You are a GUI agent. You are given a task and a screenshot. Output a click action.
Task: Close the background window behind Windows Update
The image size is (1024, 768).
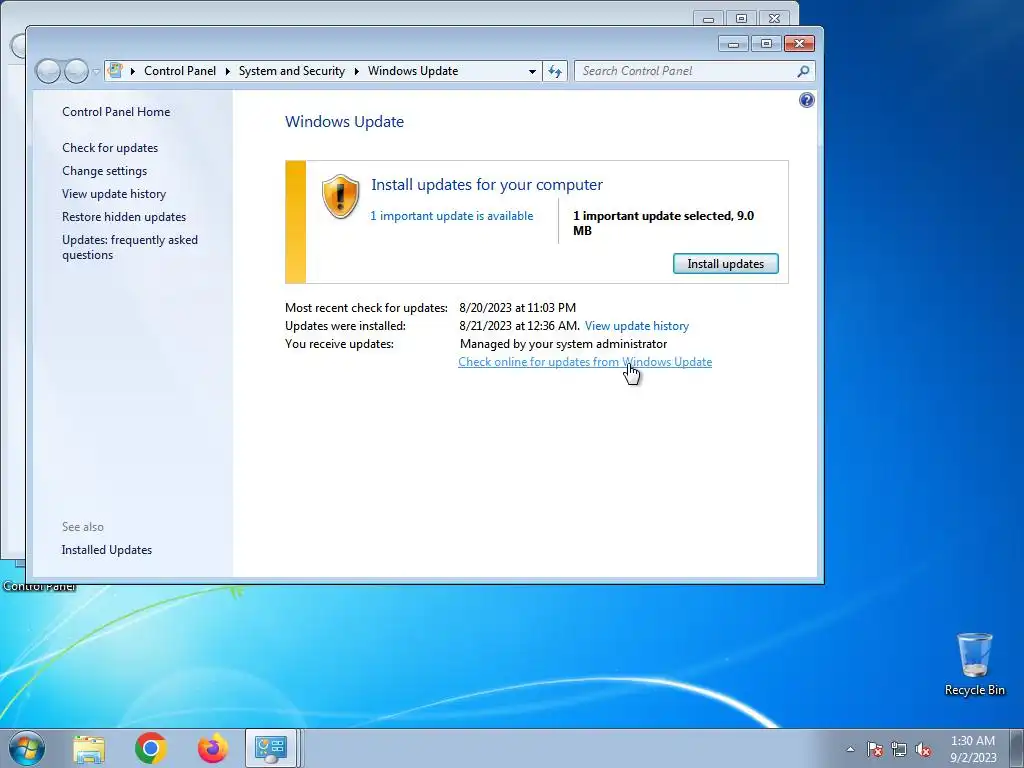775,18
